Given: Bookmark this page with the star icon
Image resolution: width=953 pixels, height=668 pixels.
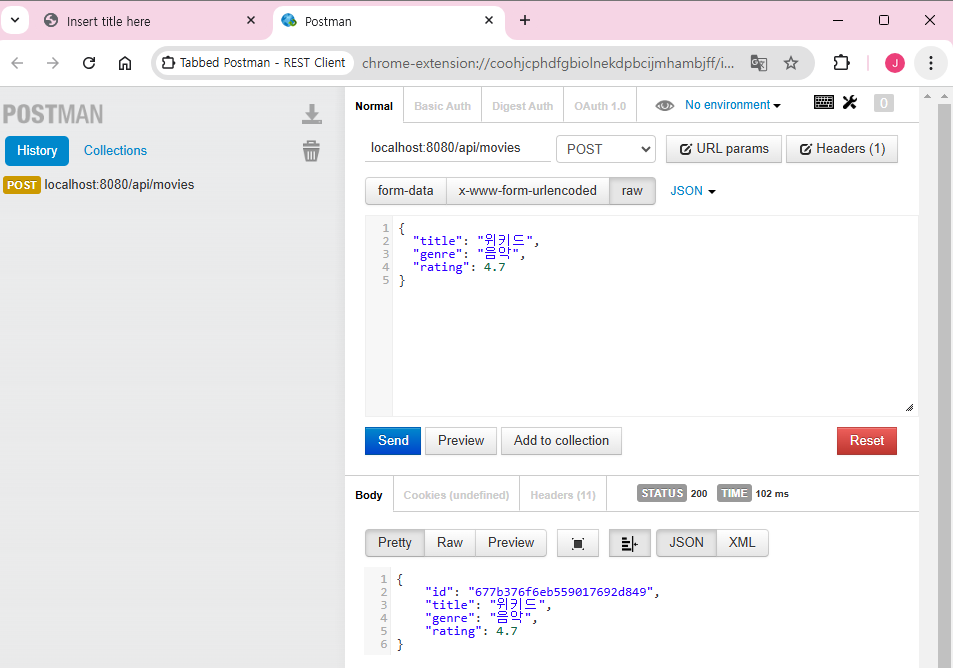Looking at the screenshot, I should point(791,63).
